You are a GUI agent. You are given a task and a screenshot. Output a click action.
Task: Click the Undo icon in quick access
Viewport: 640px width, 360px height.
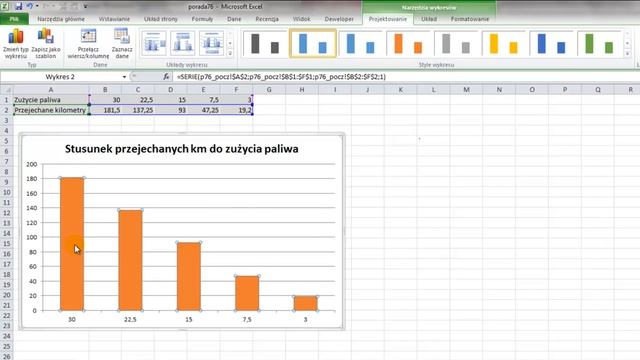click(x=29, y=6)
